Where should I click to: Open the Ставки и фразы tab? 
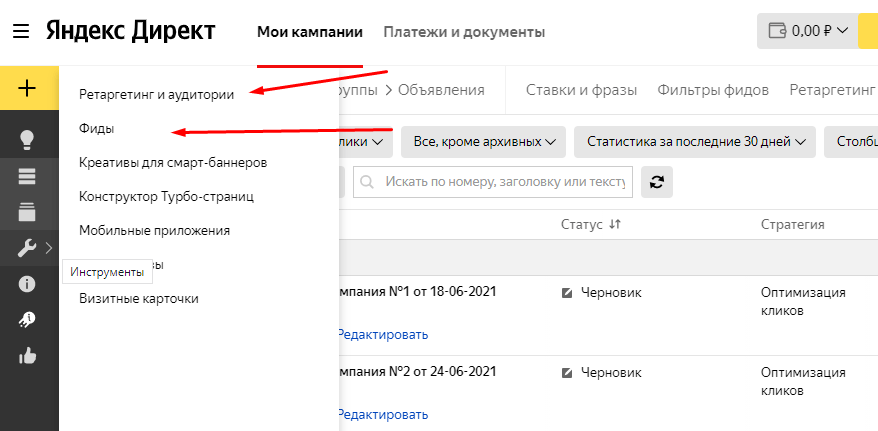point(581,90)
